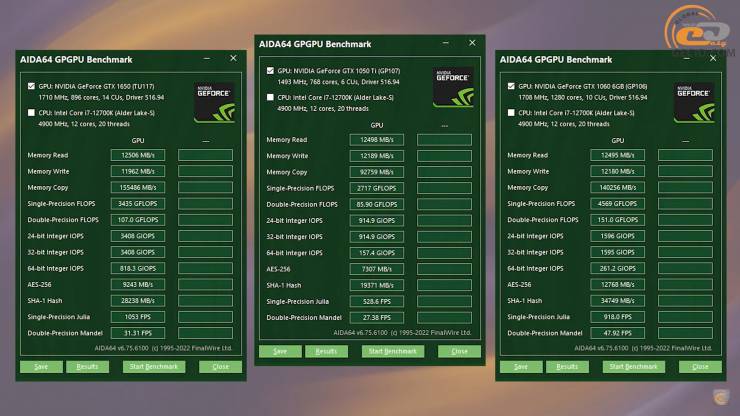This screenshot has width=740, height=416.
Task: Toggle GTX 1060 6GB GPU checkbox
Action: (511, 86)
